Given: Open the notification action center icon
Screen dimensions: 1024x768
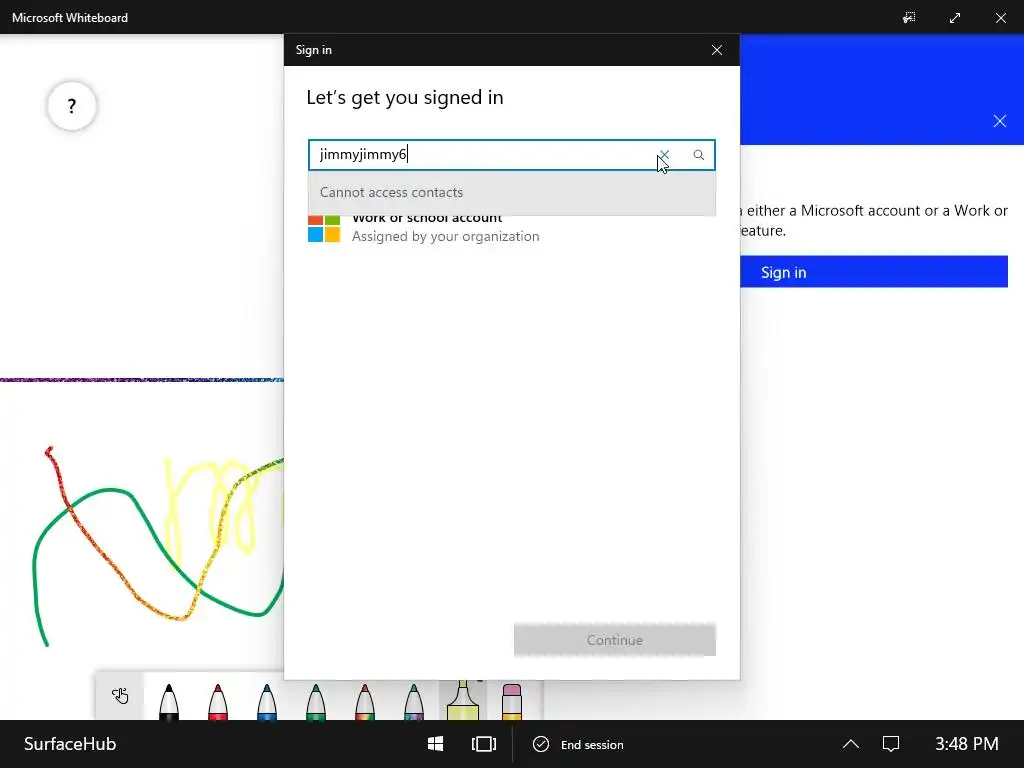Looking at the screenshot, I should (x=891, y=744).
